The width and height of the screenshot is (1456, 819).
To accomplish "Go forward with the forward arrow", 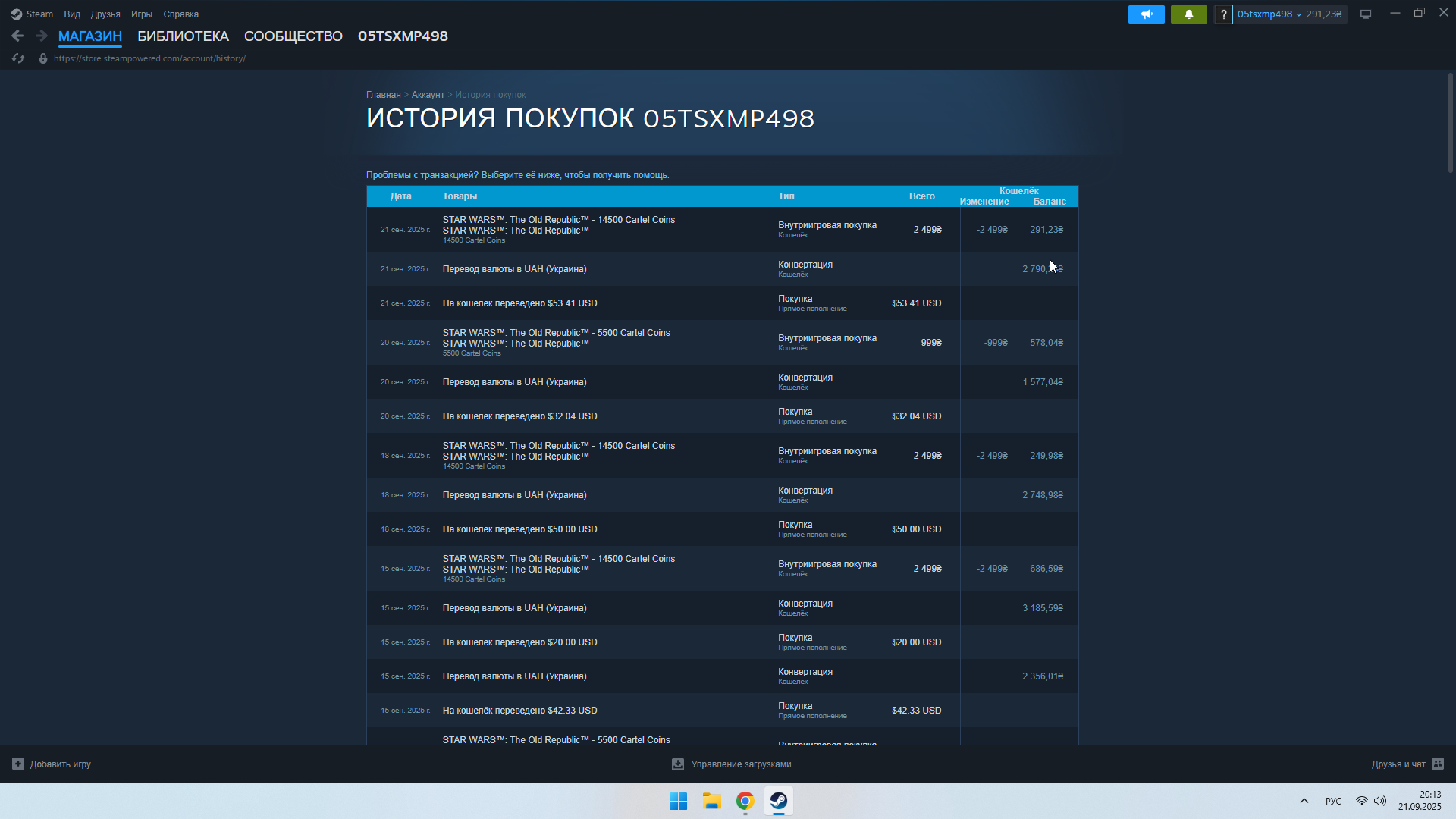I will coord(42,36).
